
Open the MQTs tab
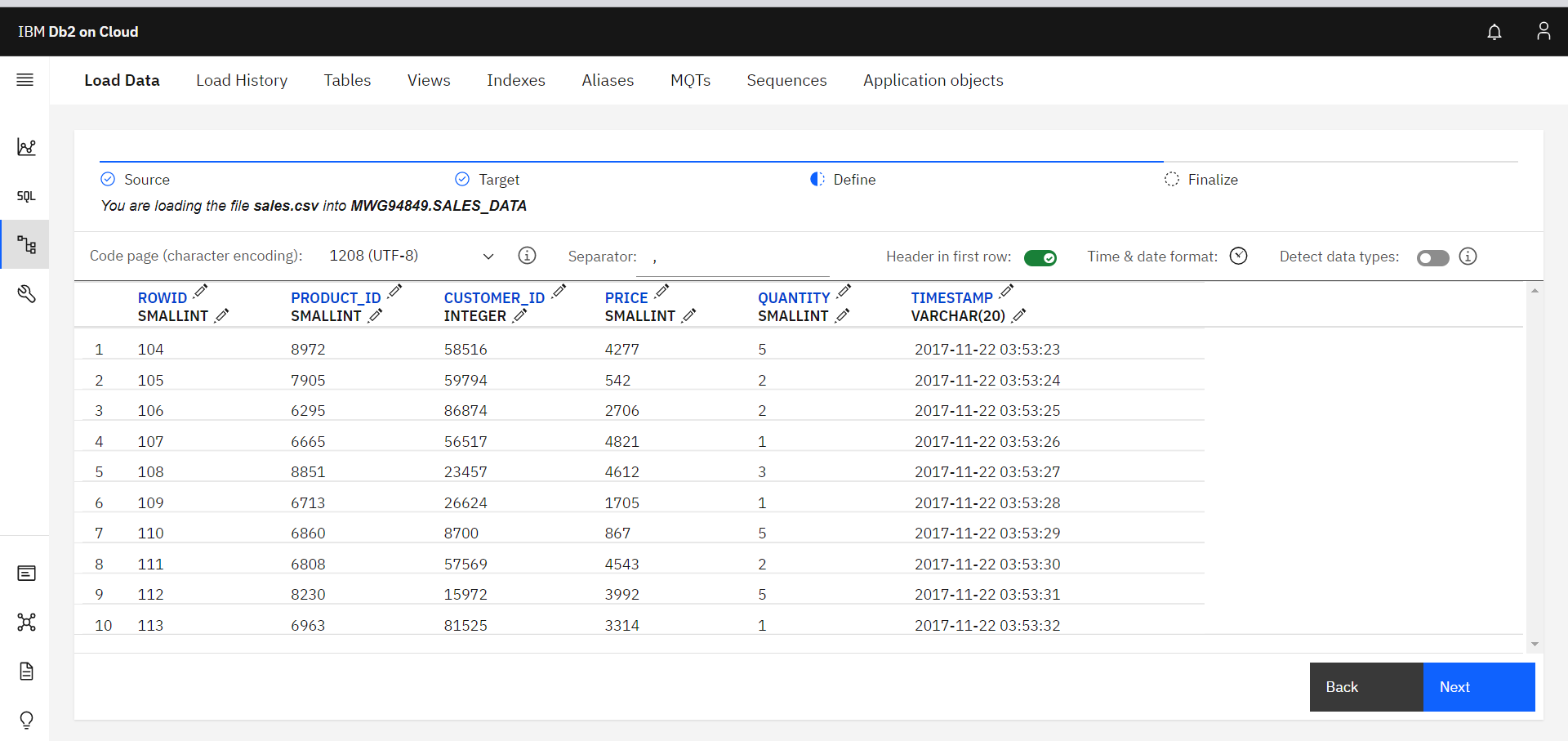690,80
